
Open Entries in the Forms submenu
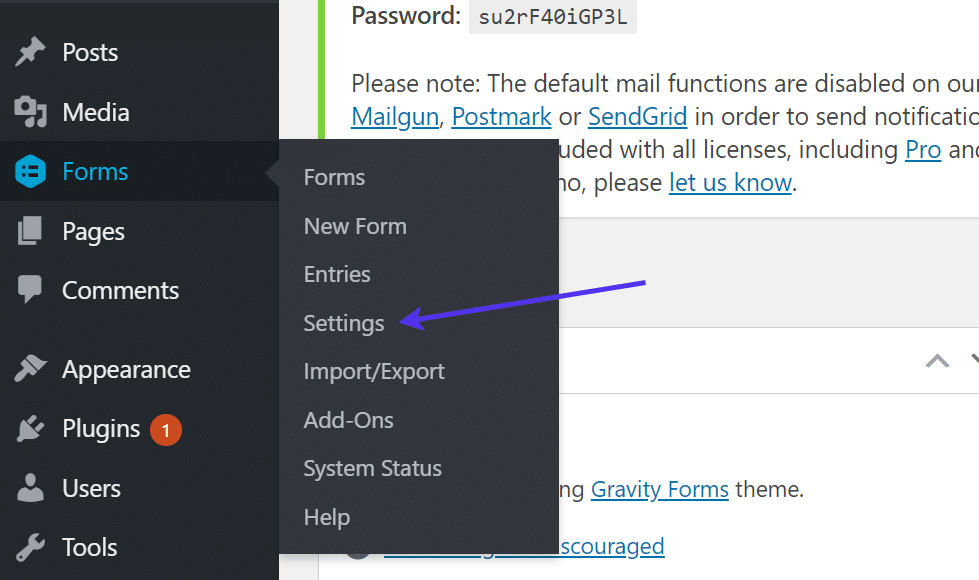pos(337,274)
